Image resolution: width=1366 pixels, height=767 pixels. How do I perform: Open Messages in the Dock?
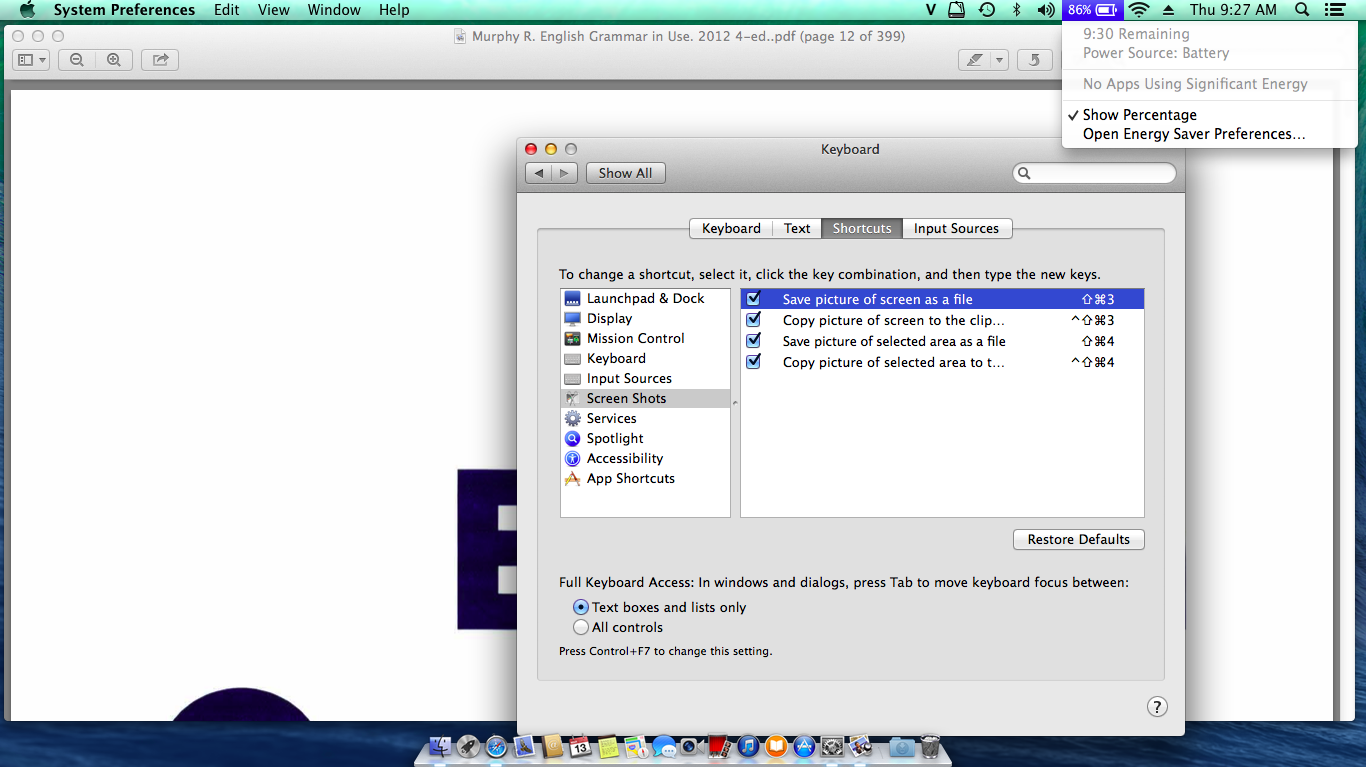(x=665, y=746)
